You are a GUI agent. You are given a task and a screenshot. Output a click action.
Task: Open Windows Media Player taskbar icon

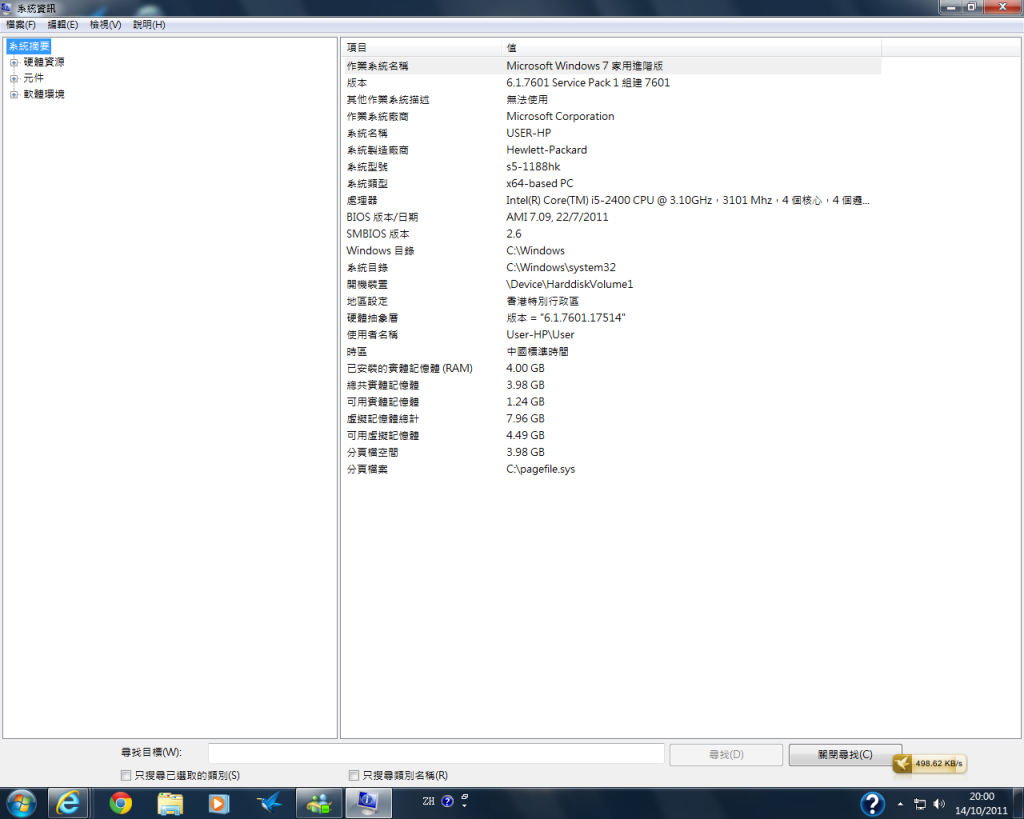pos(218,802)
